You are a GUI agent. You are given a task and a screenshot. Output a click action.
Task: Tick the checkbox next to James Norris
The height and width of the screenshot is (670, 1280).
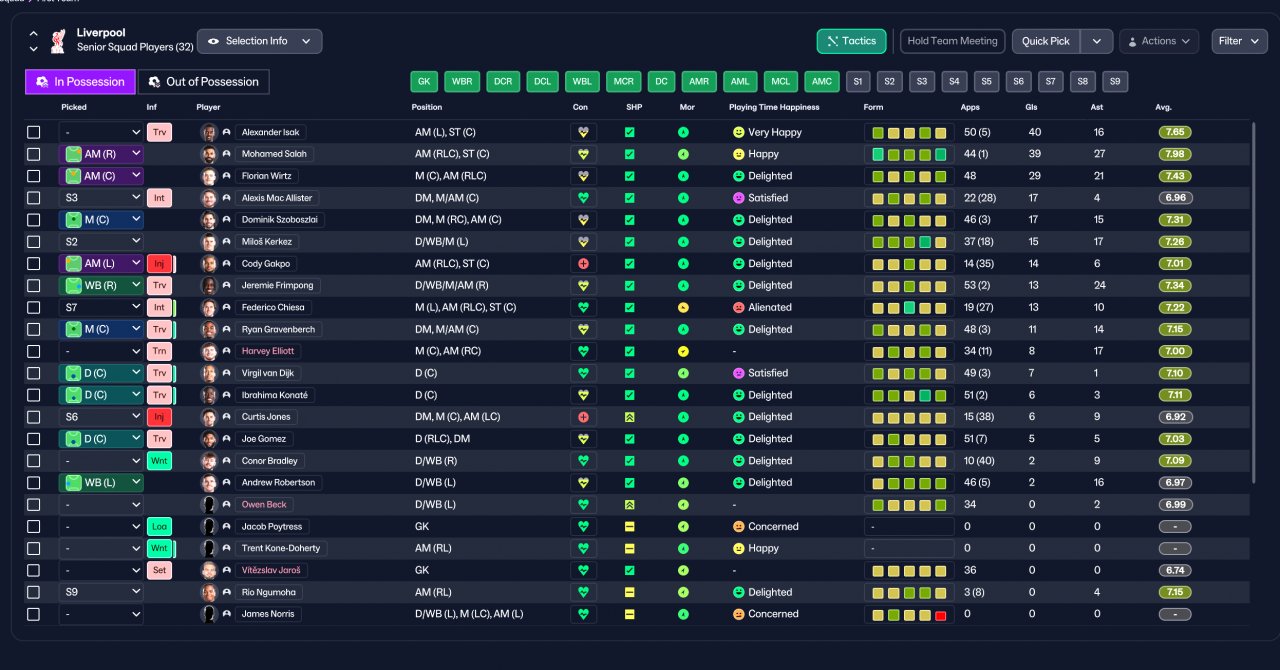34,614
